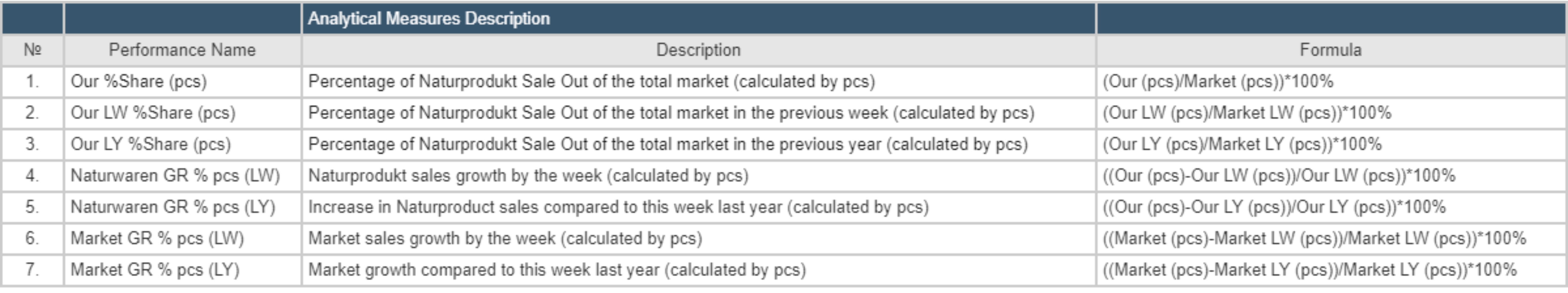Select the "Increase in Naturproduct sales" description cell

618,207
